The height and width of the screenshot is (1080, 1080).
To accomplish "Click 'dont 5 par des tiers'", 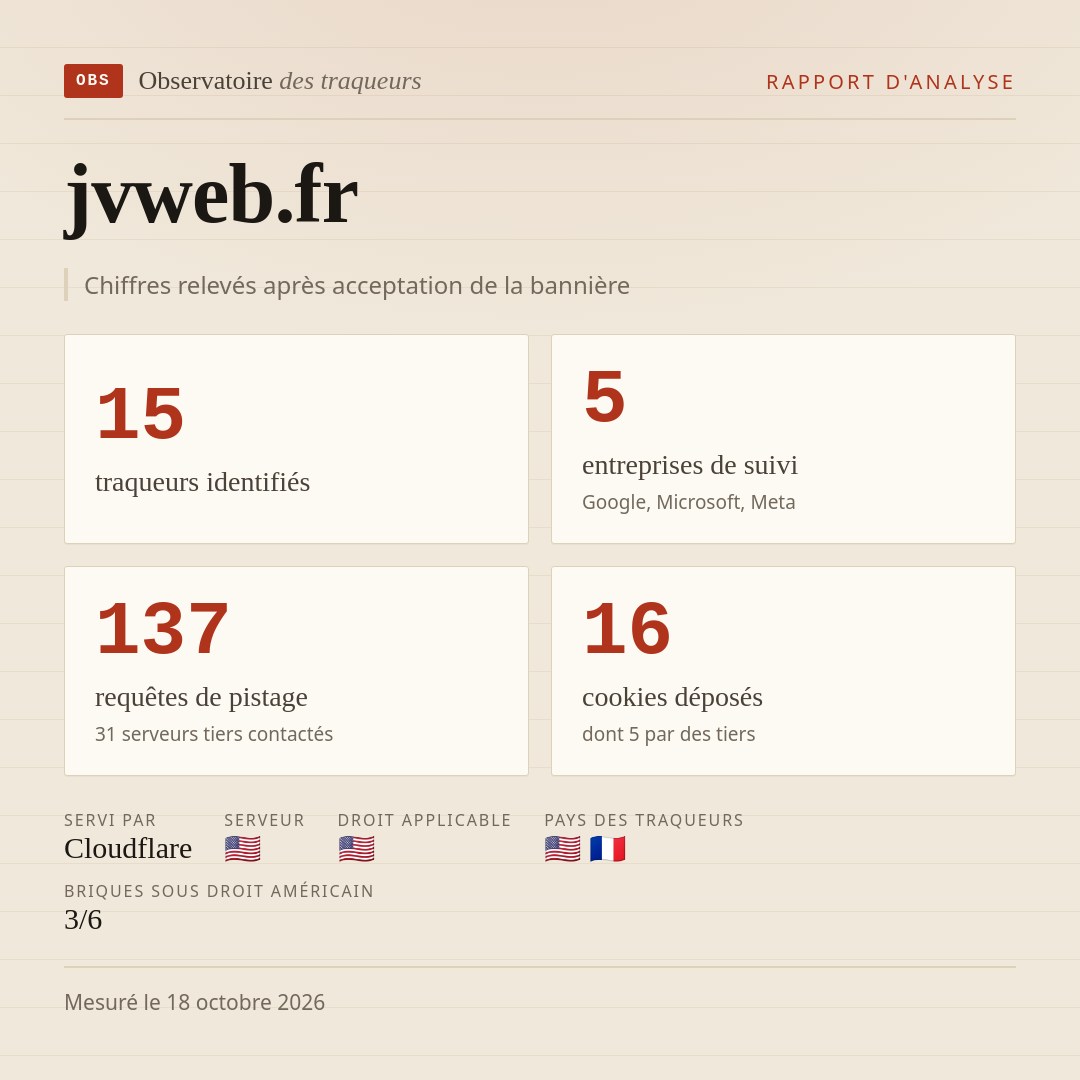I will 669,734.
